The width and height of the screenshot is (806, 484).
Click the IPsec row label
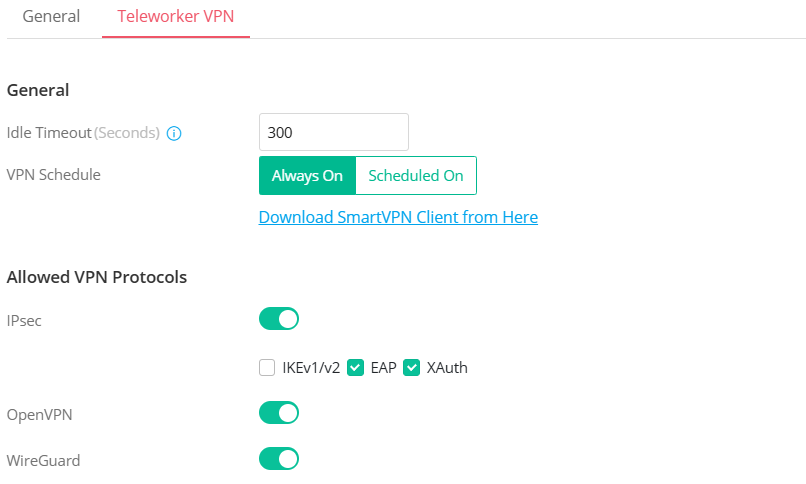click(x=25, y=321)
